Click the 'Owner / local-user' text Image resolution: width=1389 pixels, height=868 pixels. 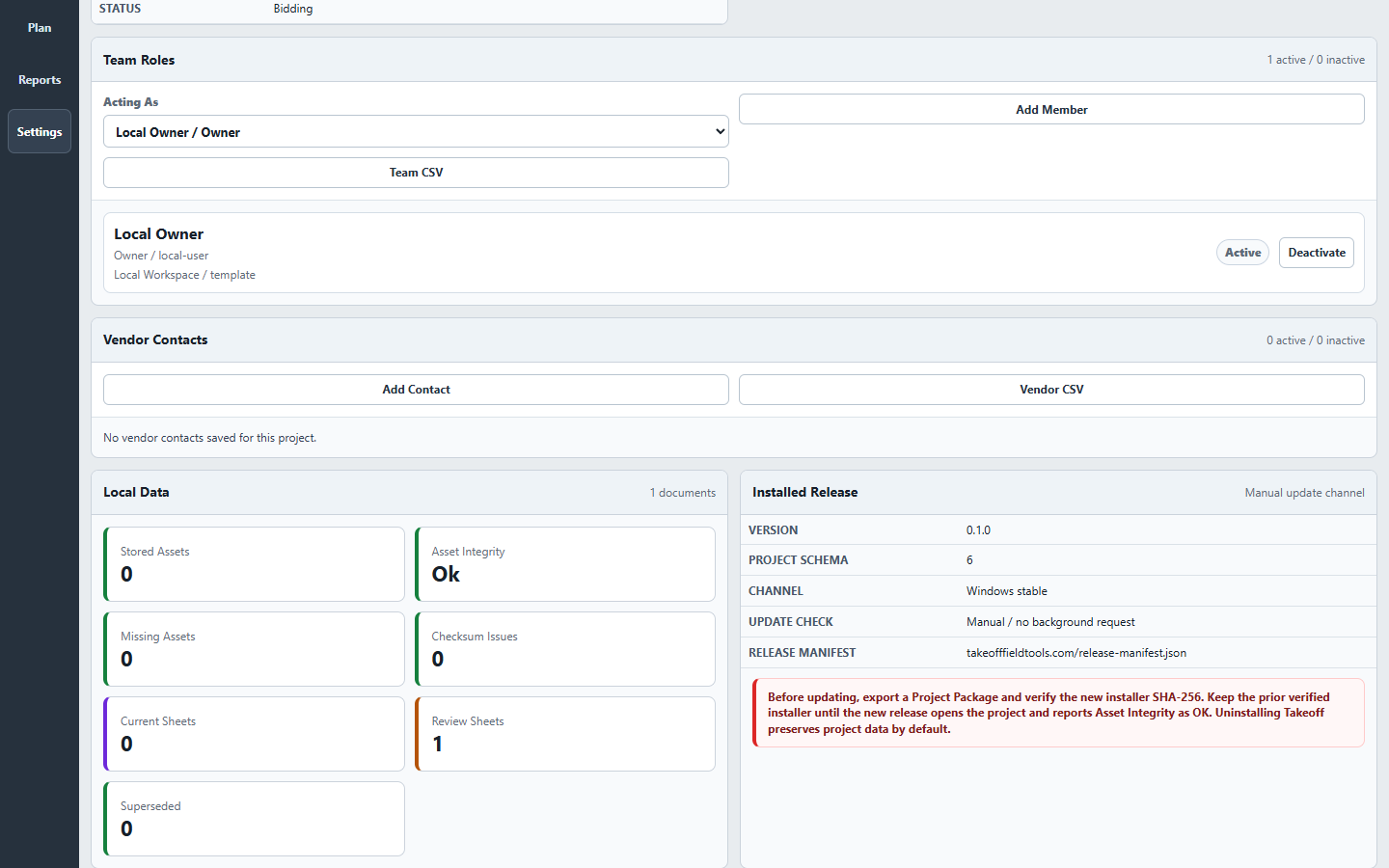161,256
